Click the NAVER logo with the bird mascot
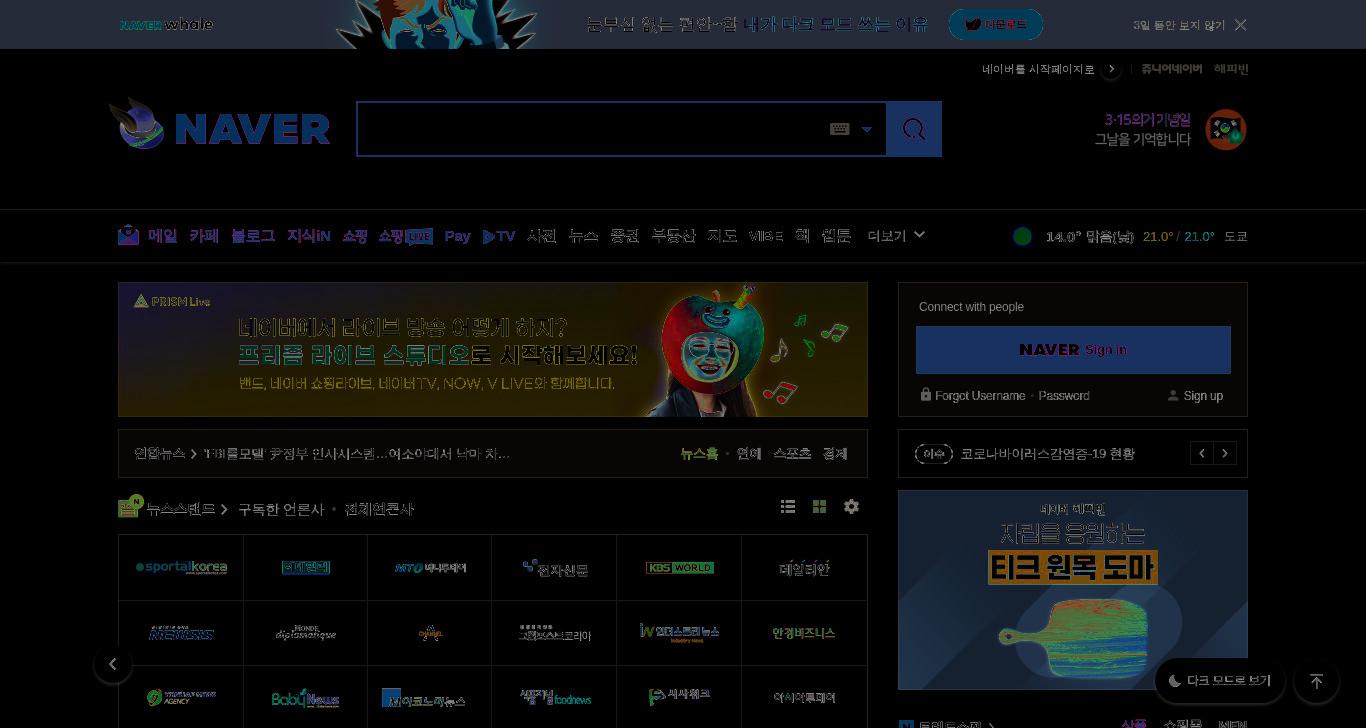 point(220,126)
